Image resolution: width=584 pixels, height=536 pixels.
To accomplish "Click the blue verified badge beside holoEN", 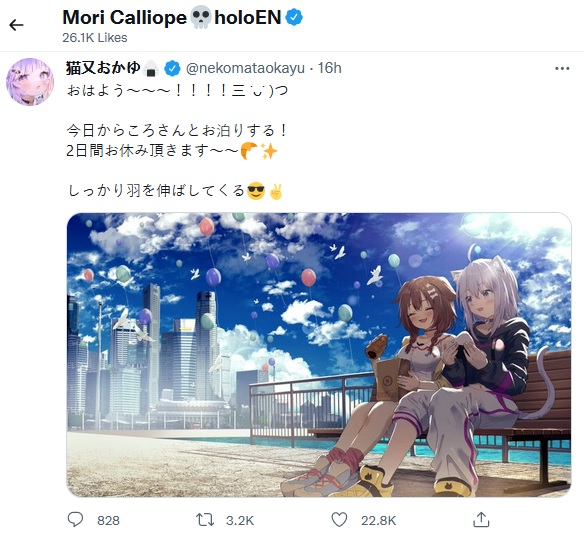I will click(294, 18).
